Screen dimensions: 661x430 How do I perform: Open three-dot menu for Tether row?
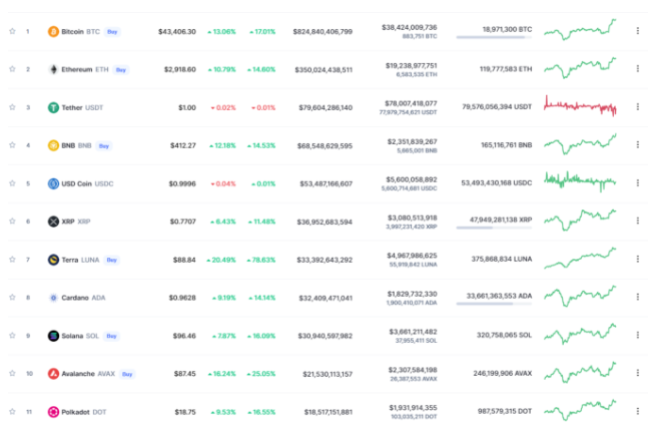(x=637, y=107)
